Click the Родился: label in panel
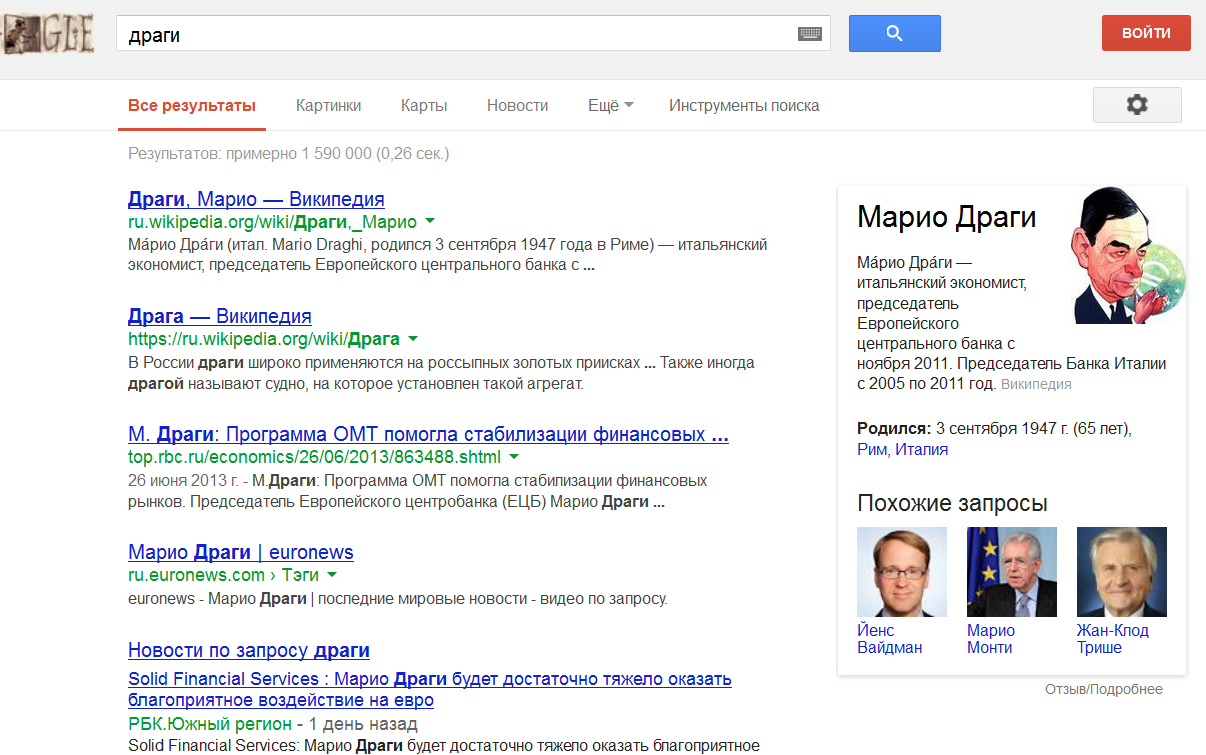The image size is (1206, 755). 894,428
